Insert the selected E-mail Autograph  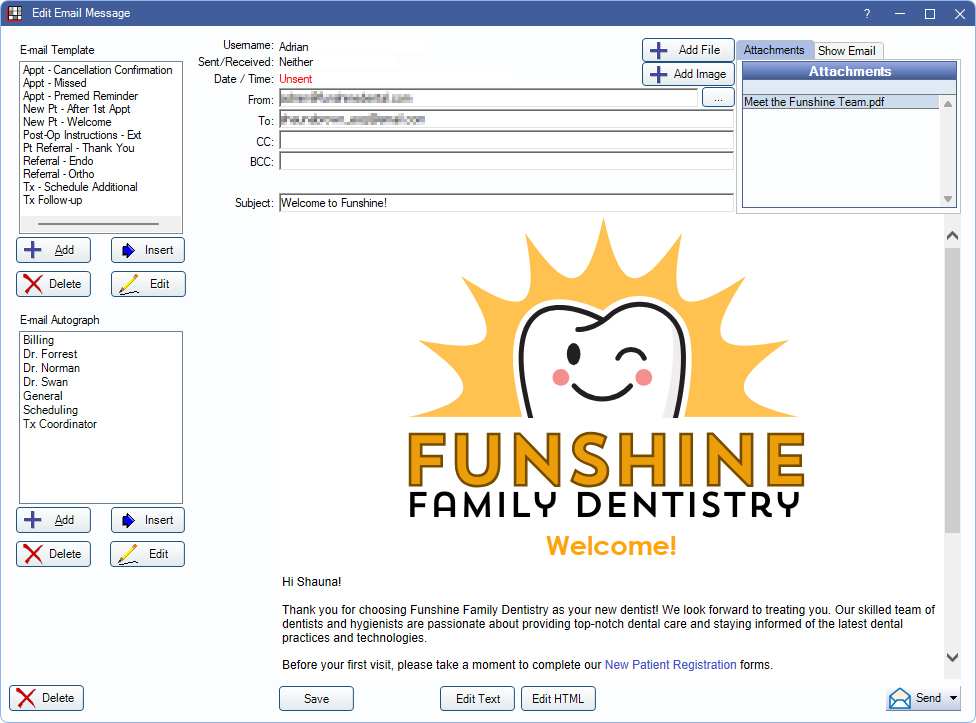147,520
